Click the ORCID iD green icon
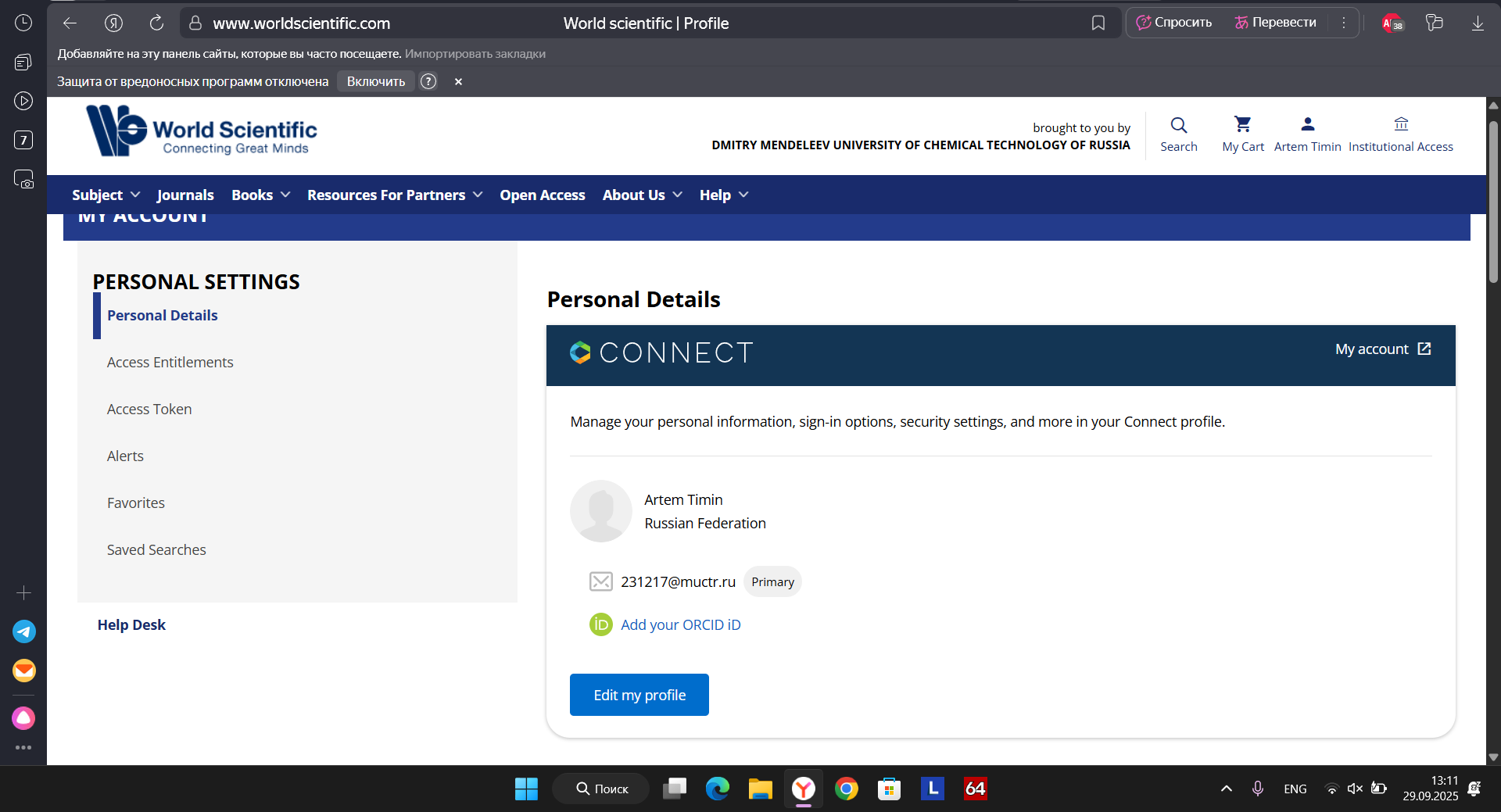This screenshot has width=1501, height=812. point(600,624)
